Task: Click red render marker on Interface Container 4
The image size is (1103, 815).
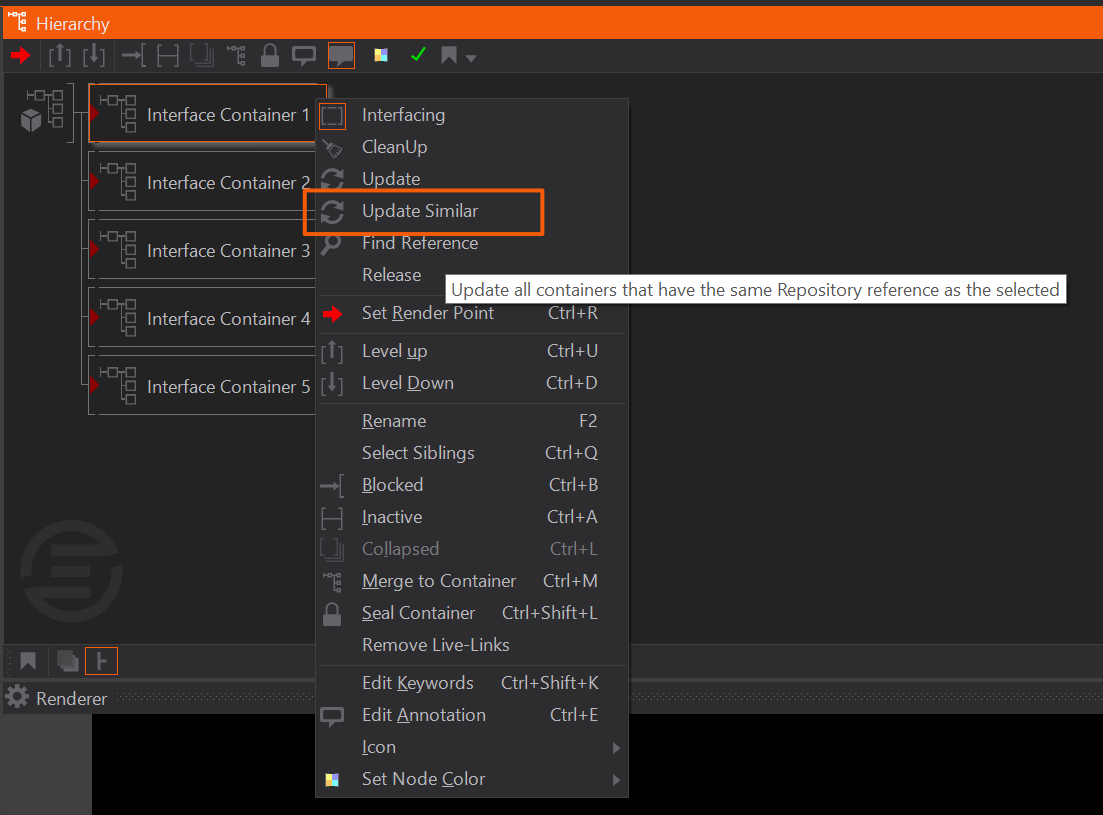Action: point(94,317)
